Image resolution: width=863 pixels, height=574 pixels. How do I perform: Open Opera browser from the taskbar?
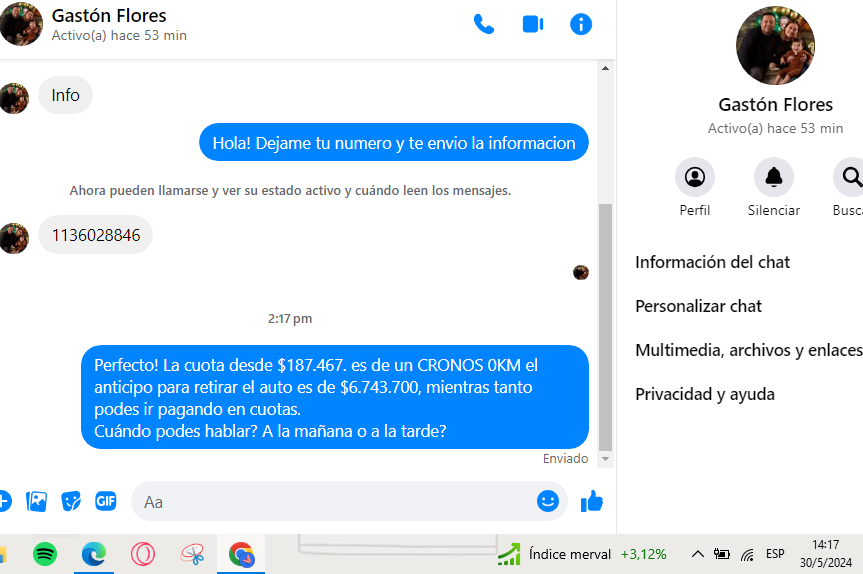click(143, 553)
